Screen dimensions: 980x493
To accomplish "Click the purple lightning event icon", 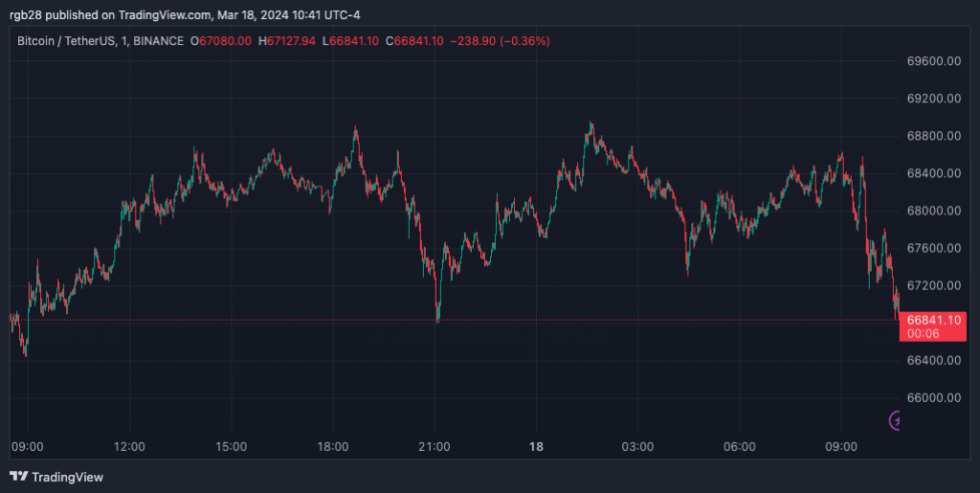I will coord(897,421).
